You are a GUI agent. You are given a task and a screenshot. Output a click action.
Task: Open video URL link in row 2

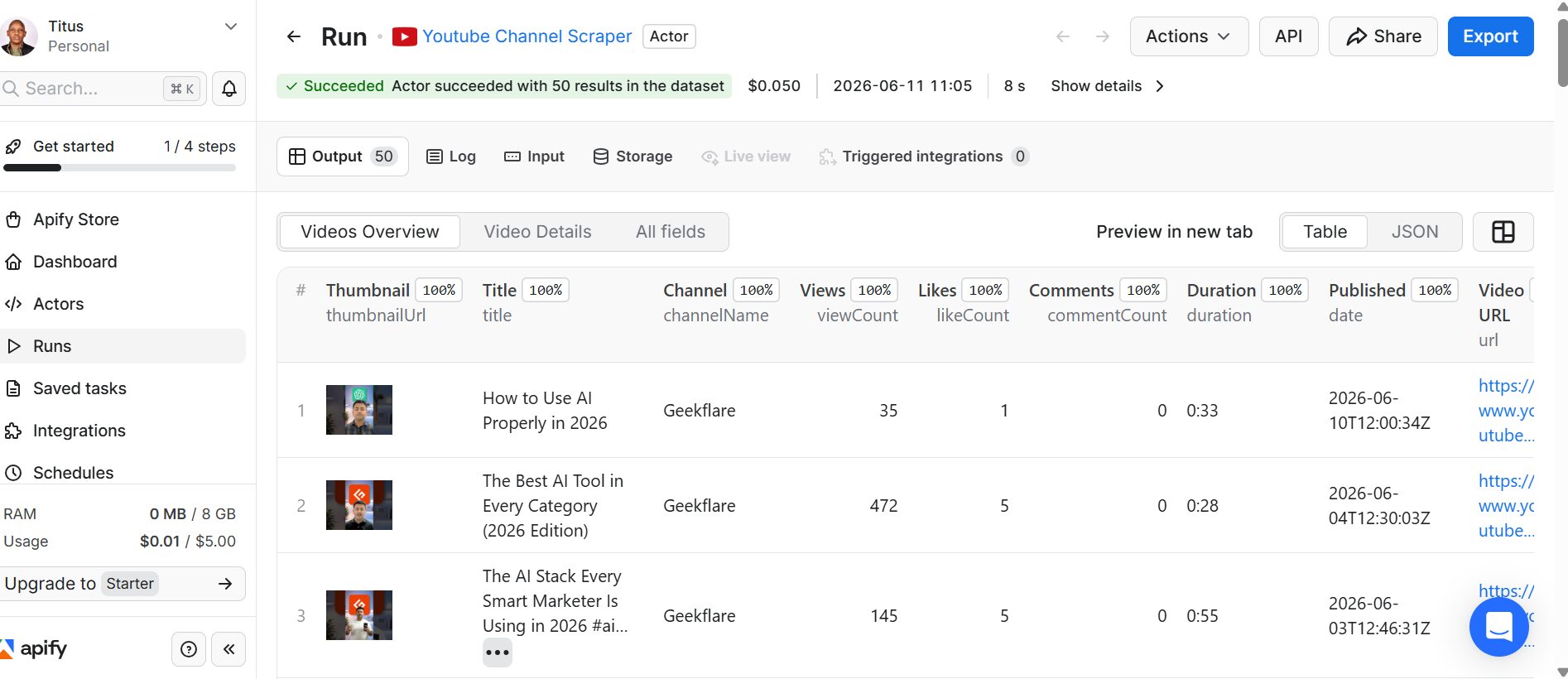(1506, 506)
